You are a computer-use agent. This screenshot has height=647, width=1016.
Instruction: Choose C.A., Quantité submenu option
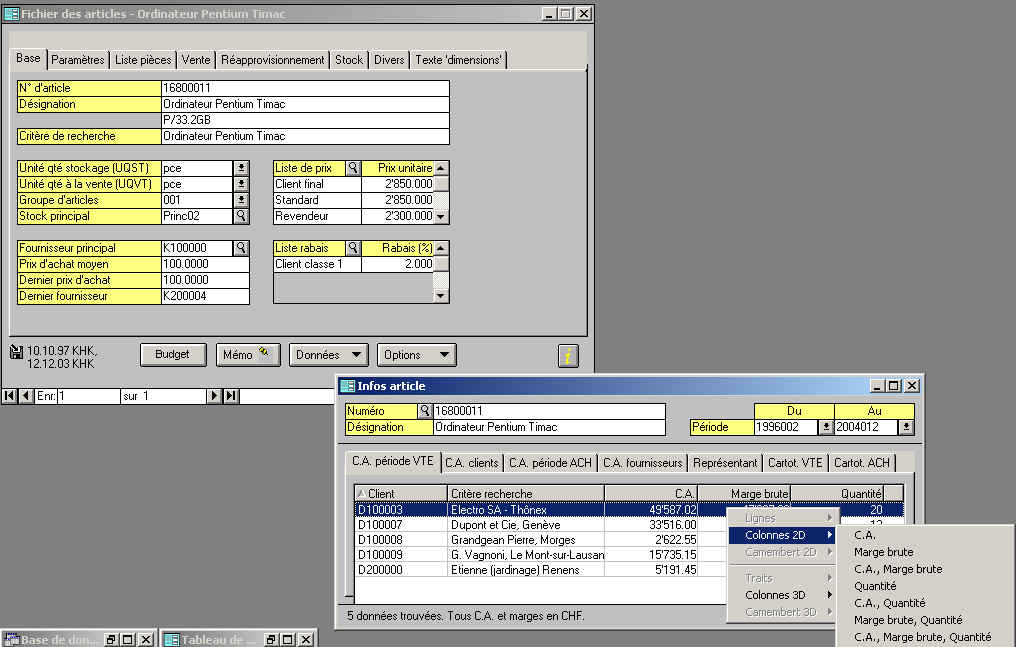(x=890, y=603)
